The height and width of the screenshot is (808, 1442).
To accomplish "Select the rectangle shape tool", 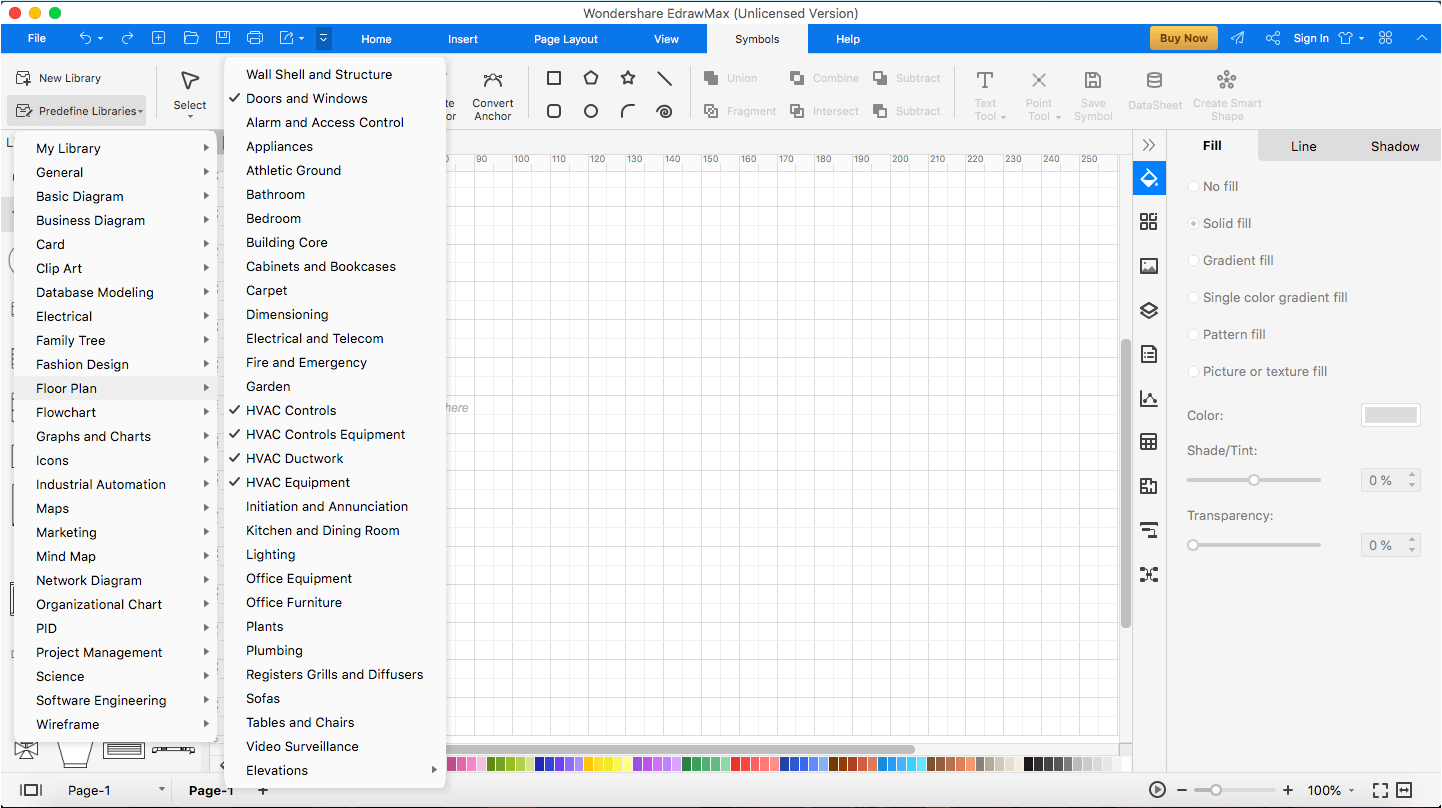I will pos(554,78).
